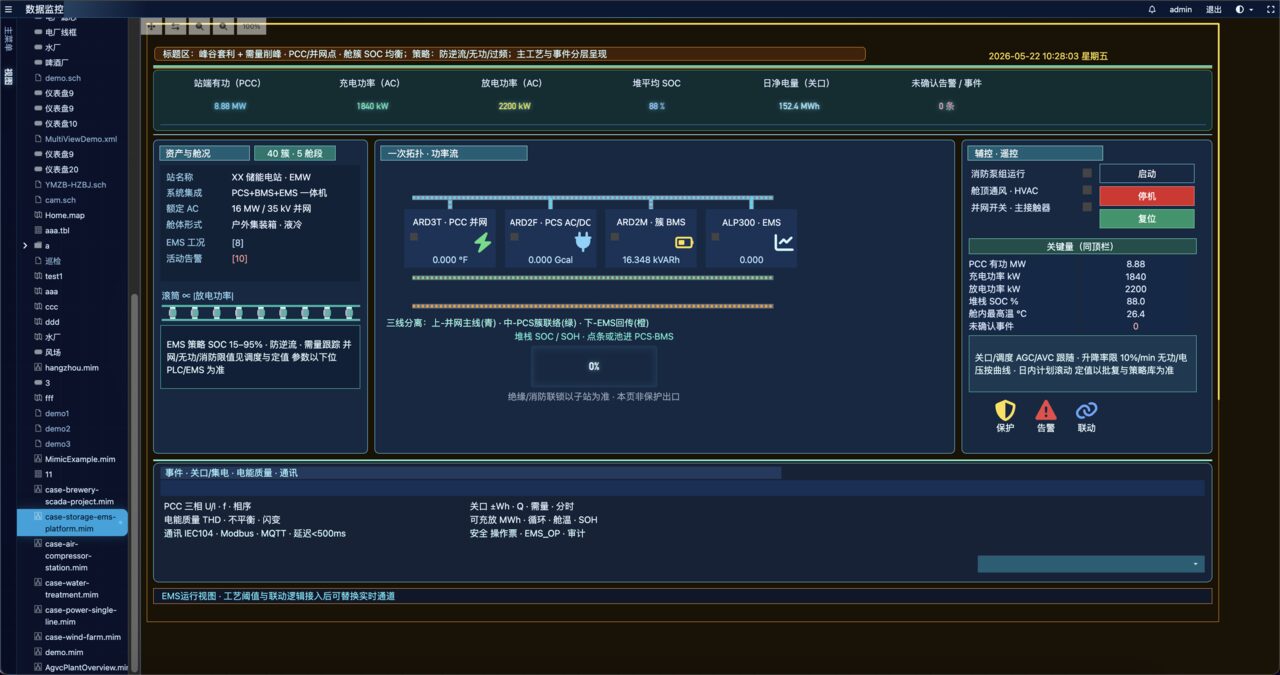Viewport: 1280px width, 675px height.
Task: Select the pan/move tool in canvas toolbar
Action: 153,27
